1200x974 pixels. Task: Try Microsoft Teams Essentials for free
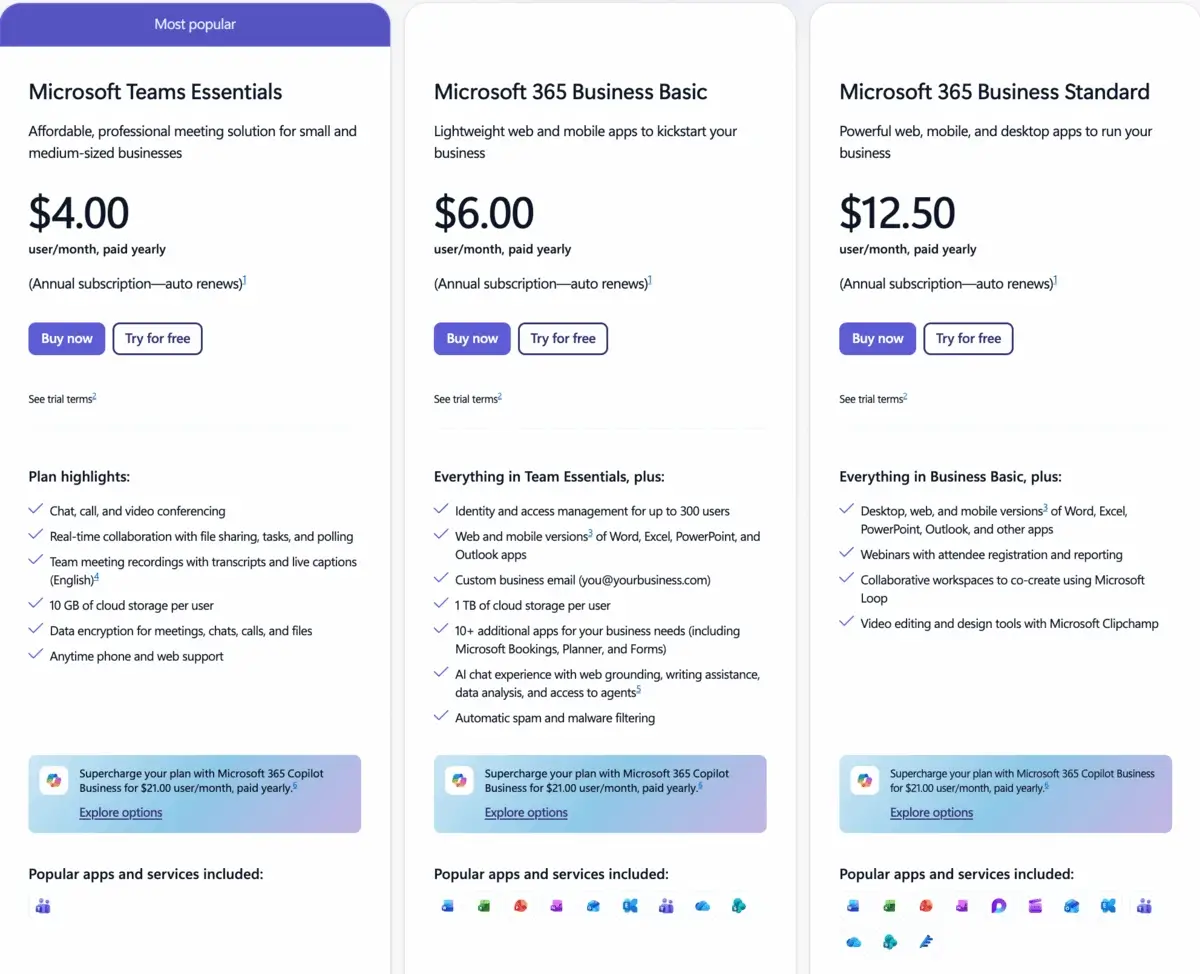point(157,338)
